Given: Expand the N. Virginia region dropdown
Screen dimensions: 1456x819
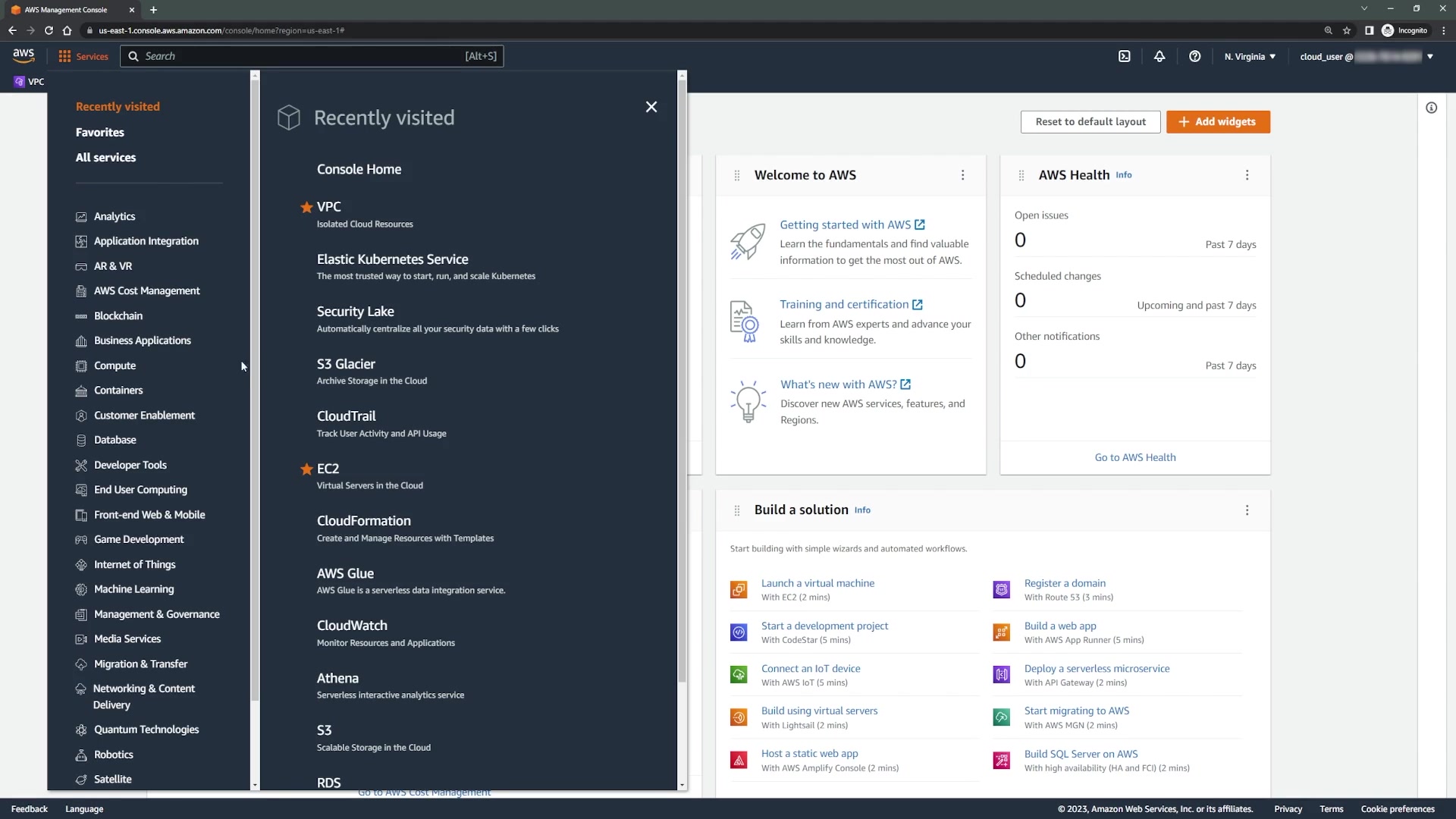Looking at the screenshot, I should pyautogui.click(x=1250, y=56).
